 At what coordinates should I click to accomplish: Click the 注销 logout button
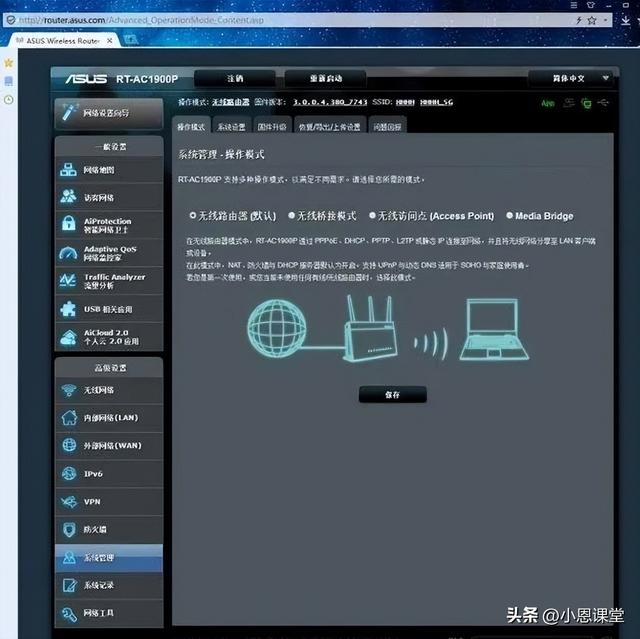(235, 78)
